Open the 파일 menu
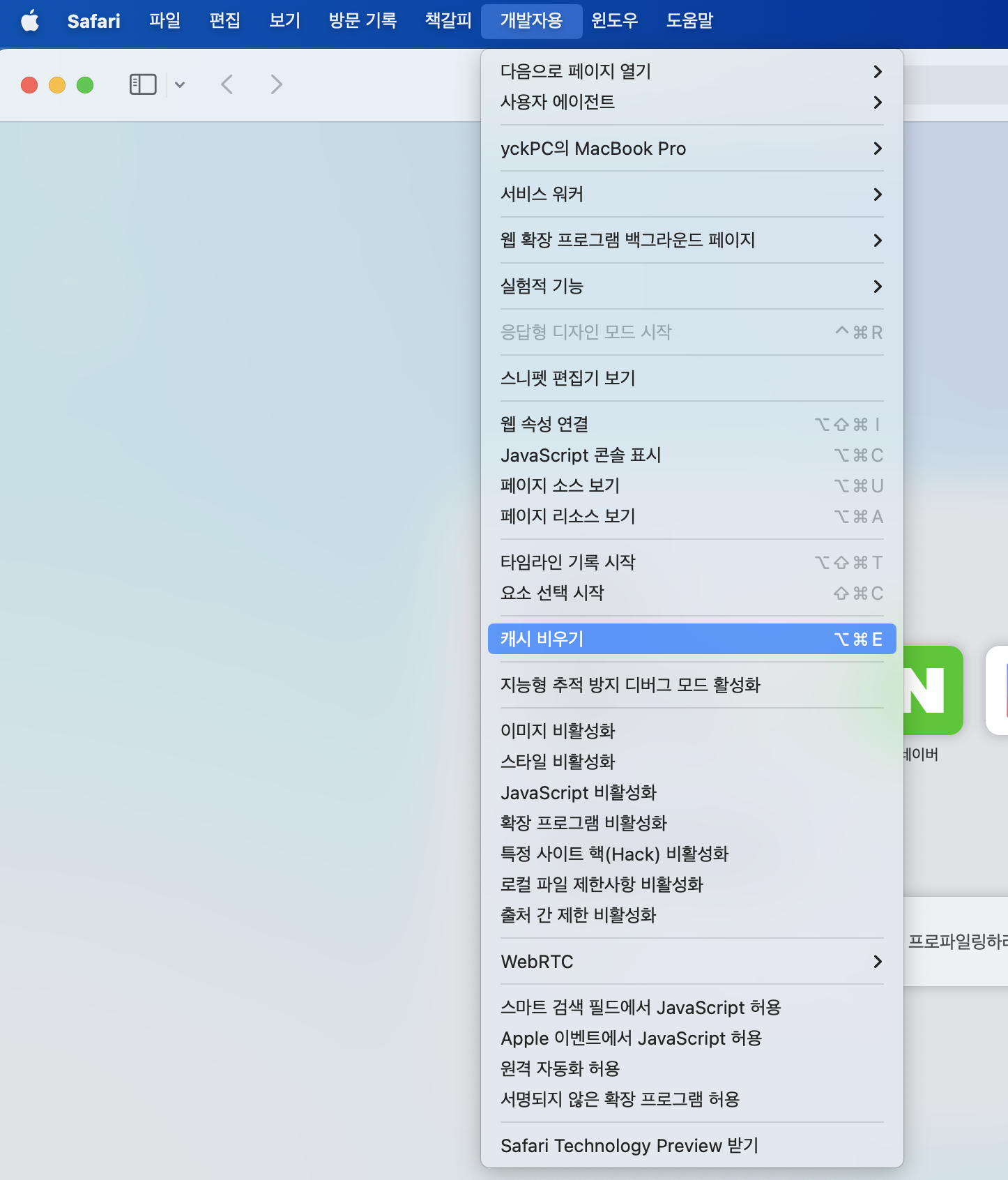Screen dimensions: 1008x1180 165,21
